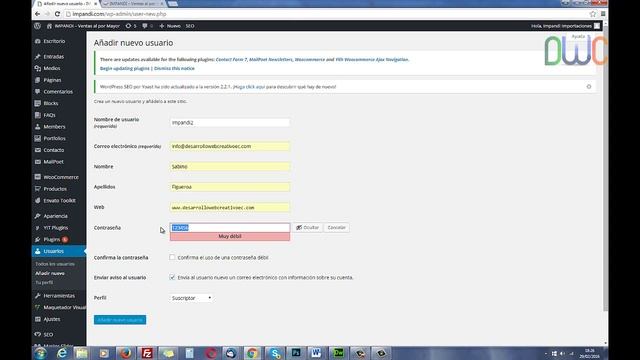Open Herramientas in the sidebar
This screenshot has height=360, width=640.
click(59, 296)
